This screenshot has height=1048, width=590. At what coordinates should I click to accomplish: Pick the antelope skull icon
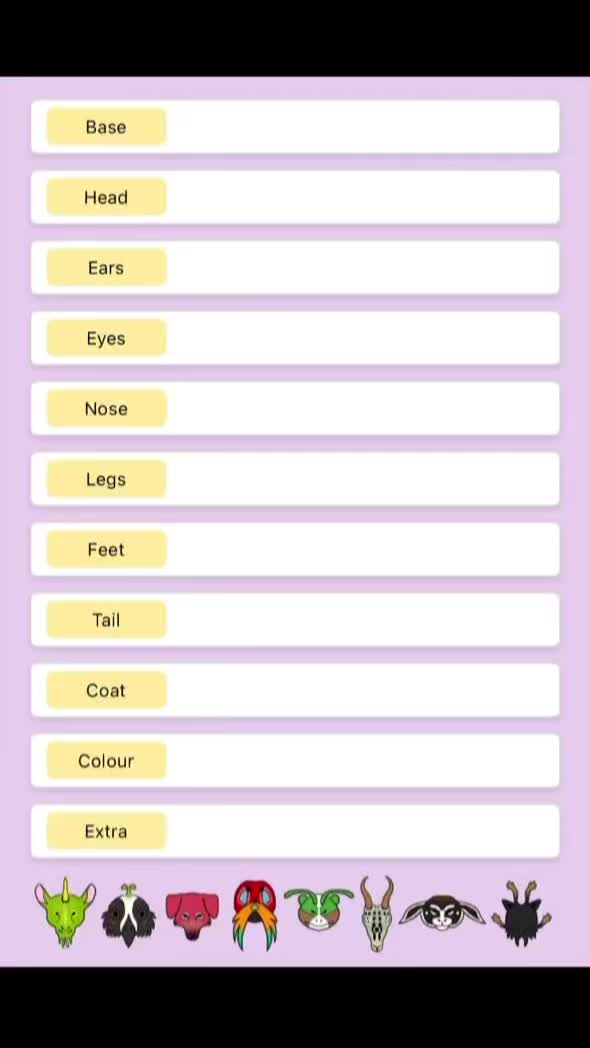pos(378,914)
